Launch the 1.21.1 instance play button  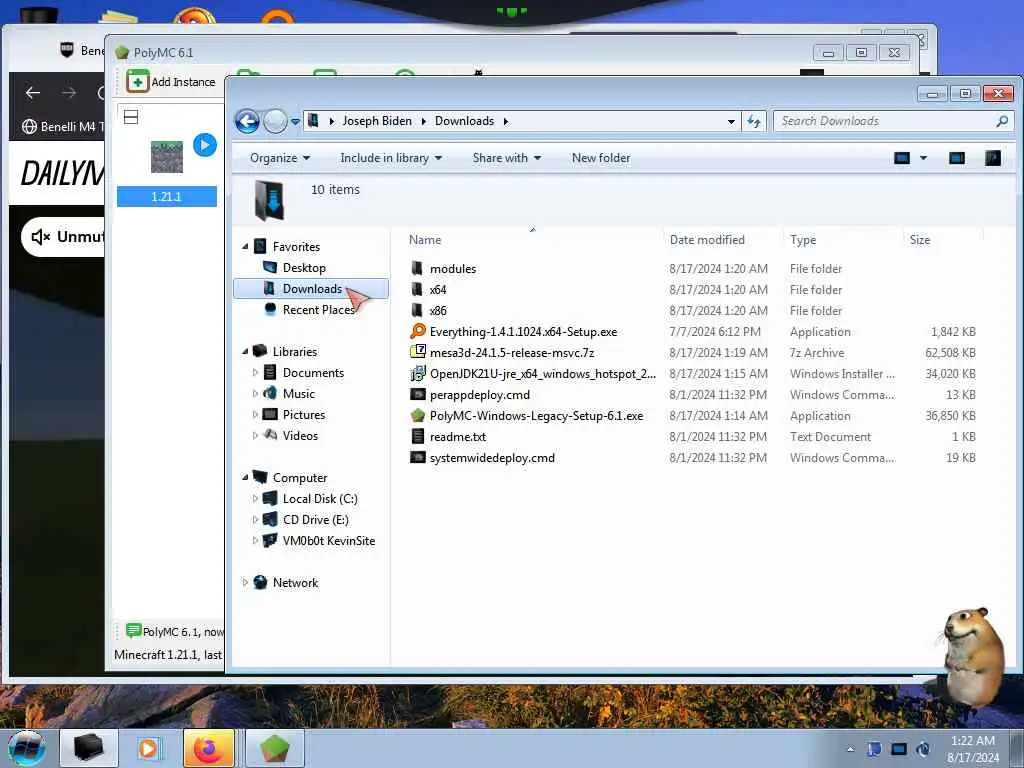pos(204,145)
